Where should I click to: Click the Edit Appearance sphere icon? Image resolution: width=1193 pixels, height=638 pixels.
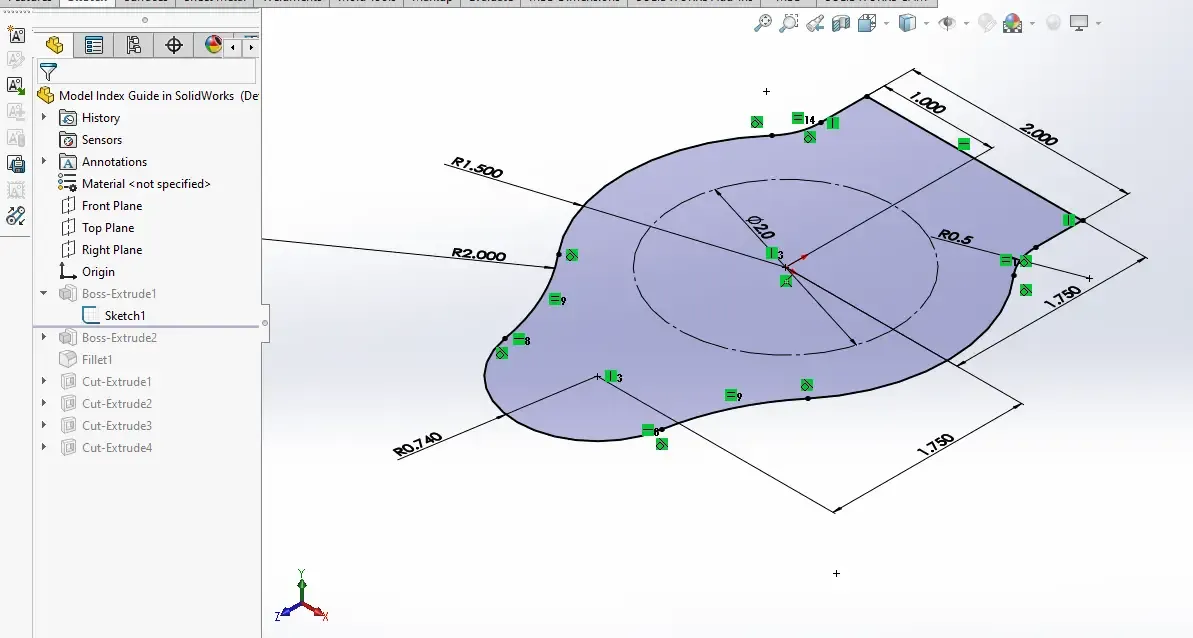pos(987,24)
